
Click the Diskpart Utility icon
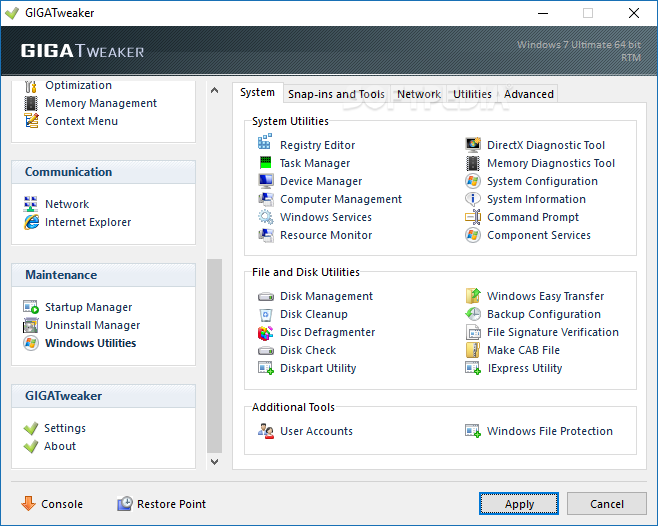[266, 368]
